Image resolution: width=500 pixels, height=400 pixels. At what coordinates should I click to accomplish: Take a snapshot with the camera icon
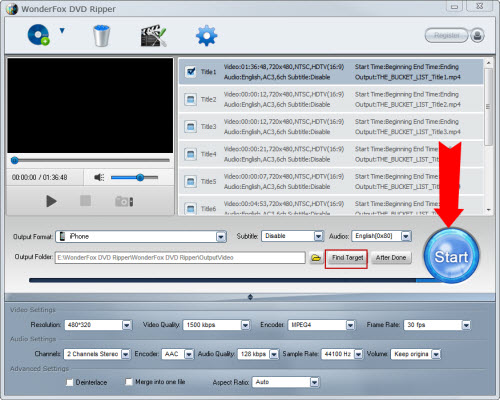pos(124,201)
